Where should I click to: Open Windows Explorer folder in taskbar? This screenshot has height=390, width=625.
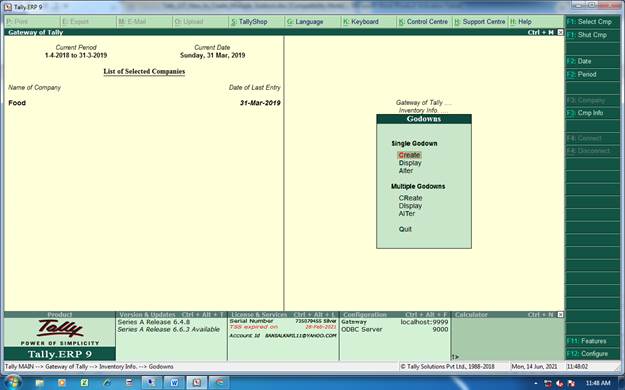coord(39,383)
